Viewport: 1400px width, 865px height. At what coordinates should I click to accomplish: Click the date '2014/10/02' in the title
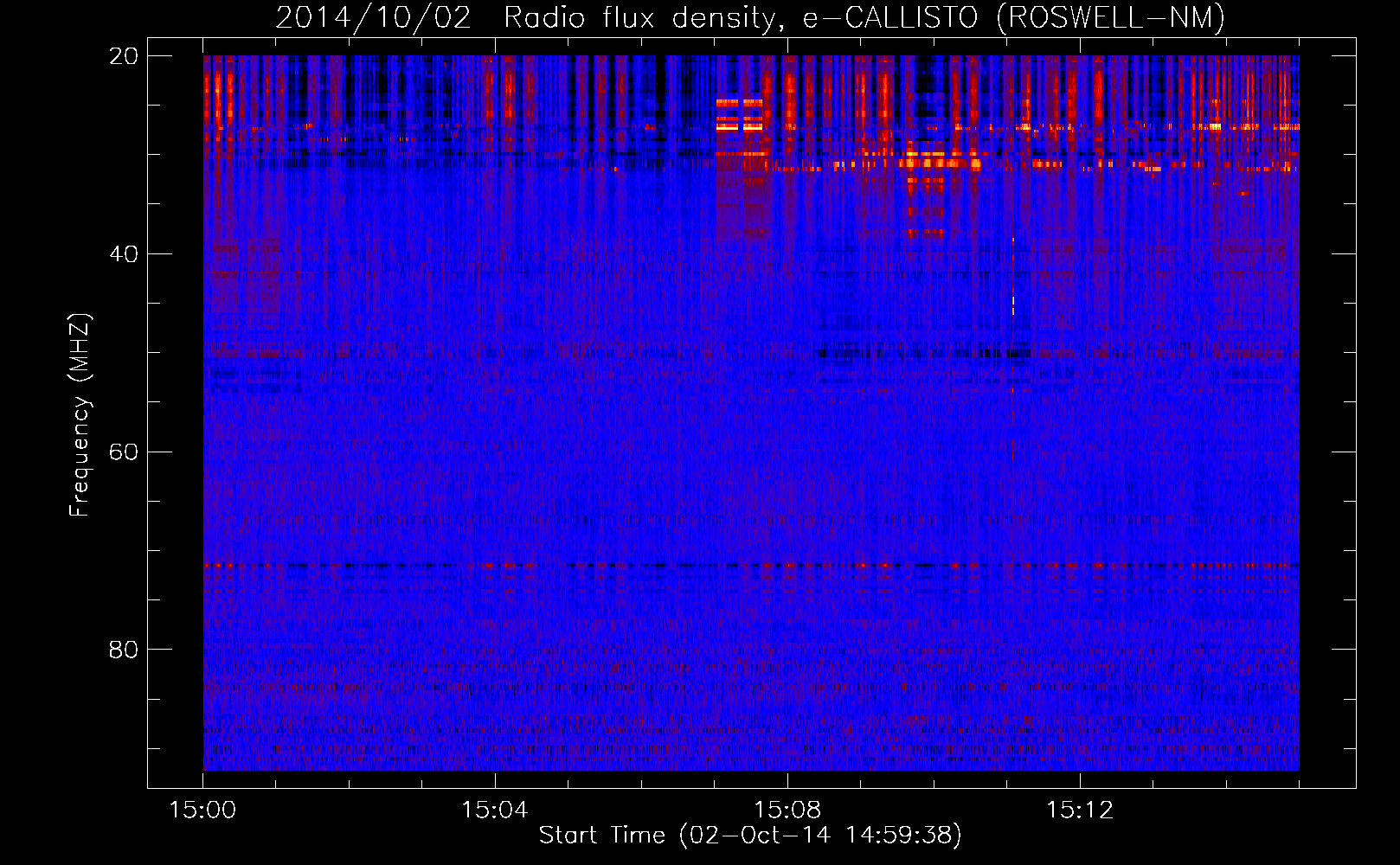click(x=373, y=17)
